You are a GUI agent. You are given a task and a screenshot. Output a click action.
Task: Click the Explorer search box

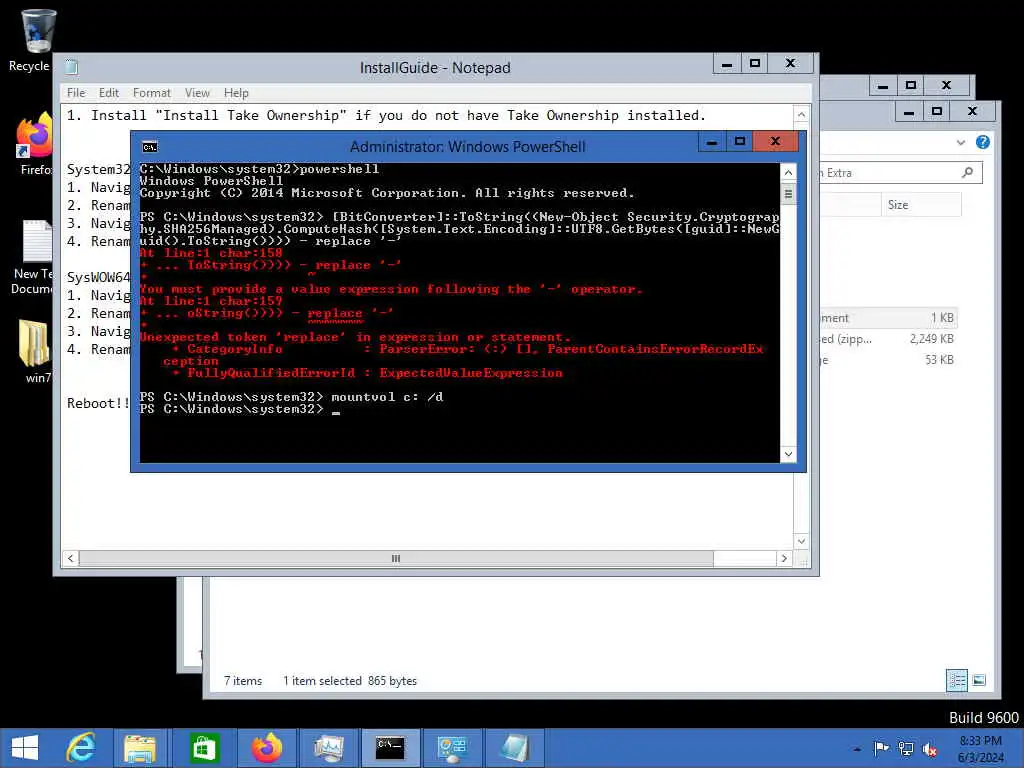point(900,172)
